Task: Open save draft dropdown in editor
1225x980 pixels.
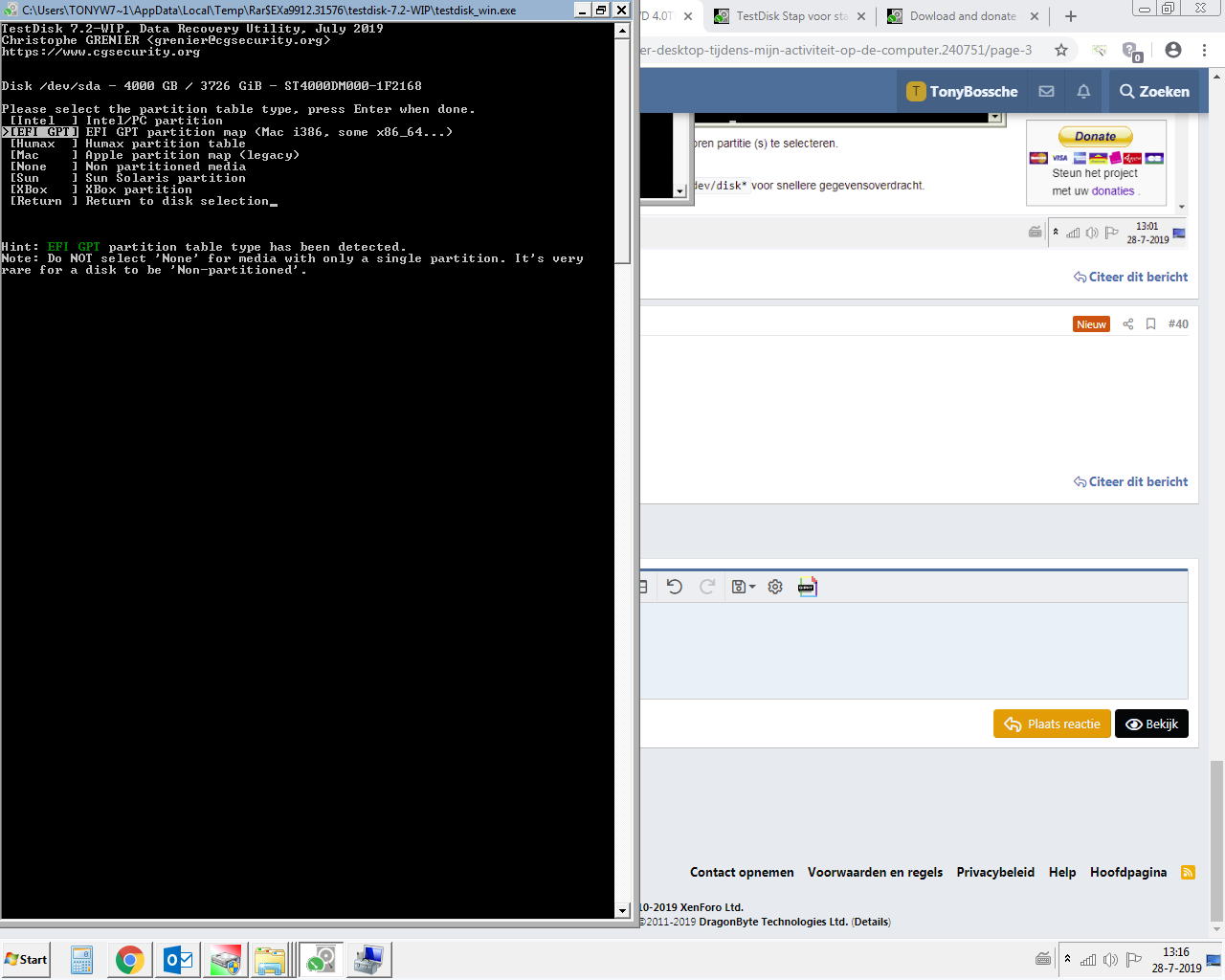Action: tap(743, 587)
